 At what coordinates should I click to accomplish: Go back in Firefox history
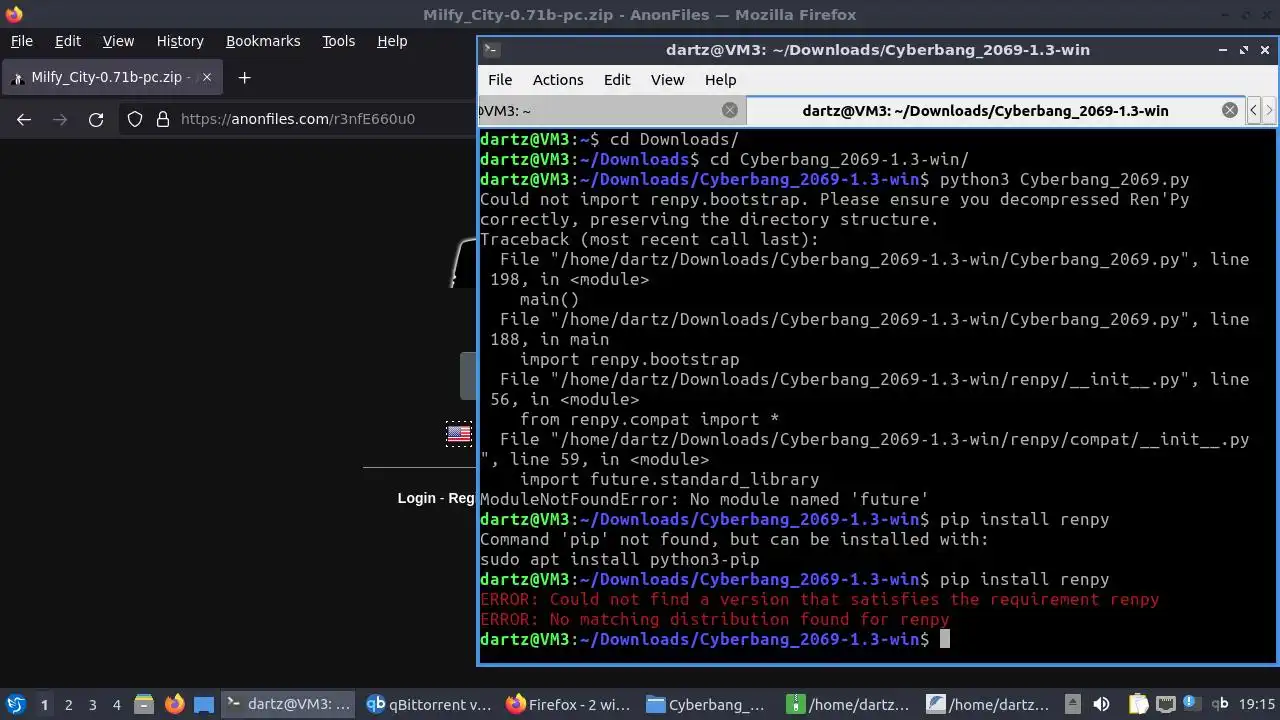pos(24,119)
